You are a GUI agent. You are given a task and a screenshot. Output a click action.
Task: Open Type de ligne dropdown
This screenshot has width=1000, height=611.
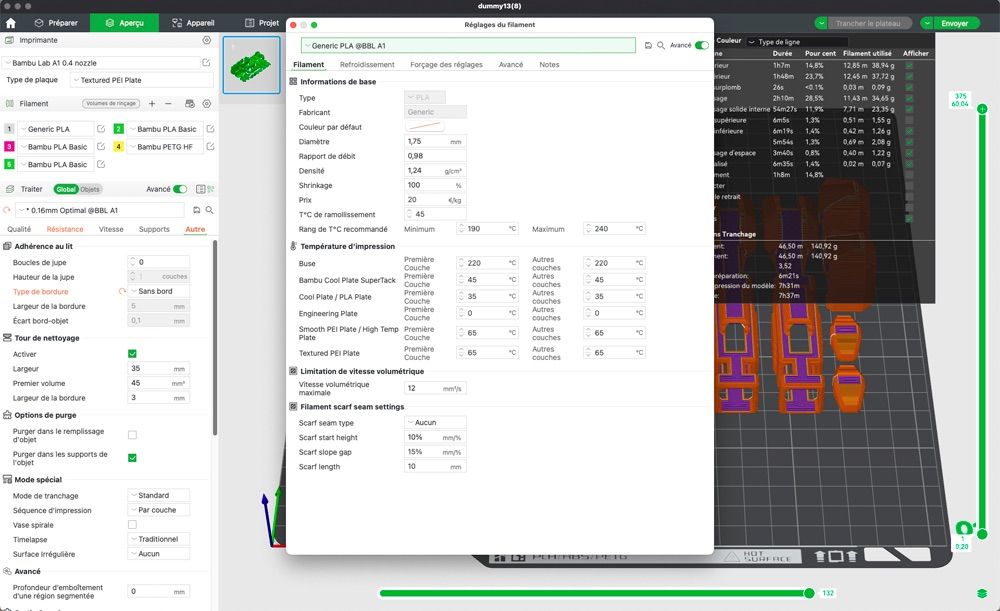point(796,42)
